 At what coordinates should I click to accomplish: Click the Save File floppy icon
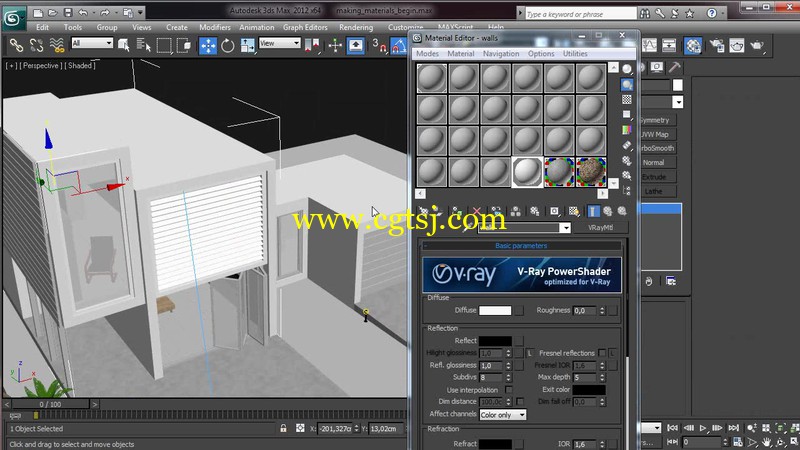click(68, 12)
